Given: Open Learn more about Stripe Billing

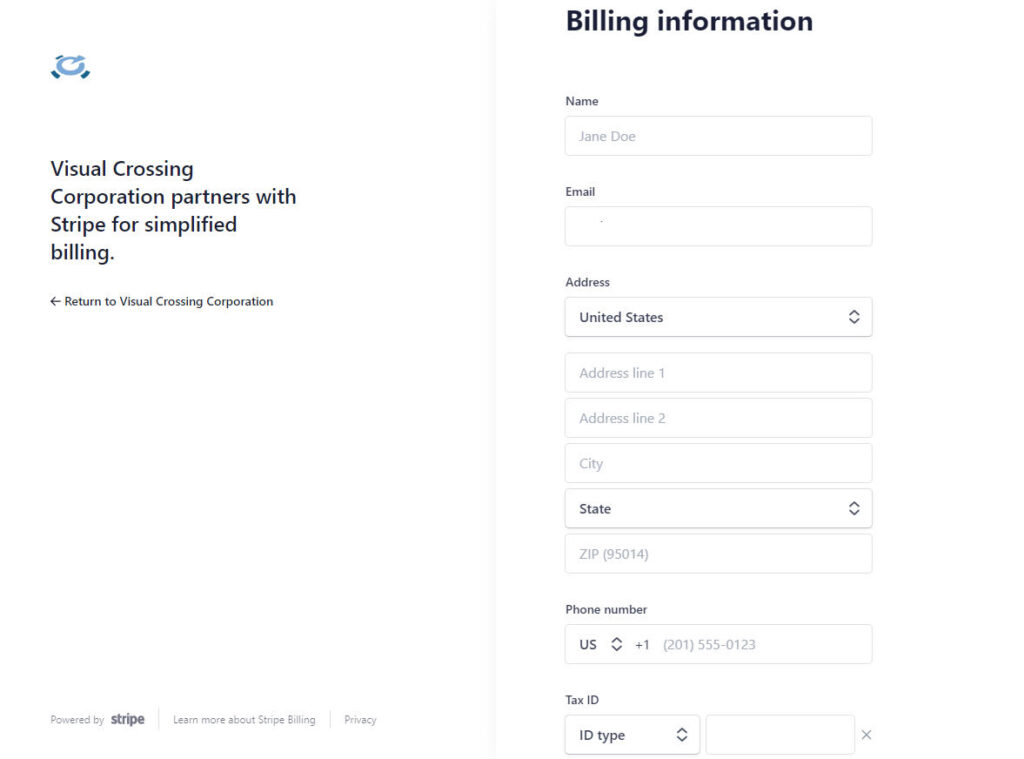Looking at the screenshot, I should pyautogui.click(x=244, y=719).
